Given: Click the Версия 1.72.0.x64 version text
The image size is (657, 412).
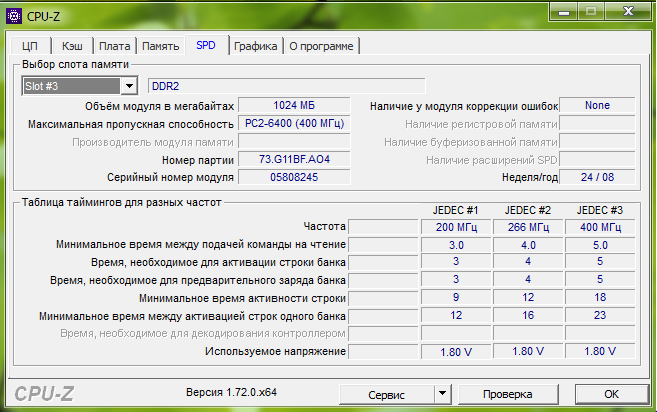Looking at the screenshot, I should pyautogui.click(x=231, y=392).
